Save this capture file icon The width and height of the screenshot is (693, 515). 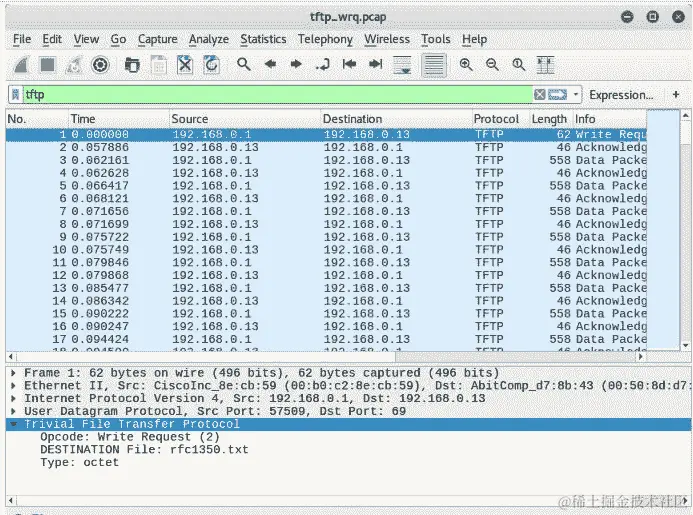tap(159, 65)
